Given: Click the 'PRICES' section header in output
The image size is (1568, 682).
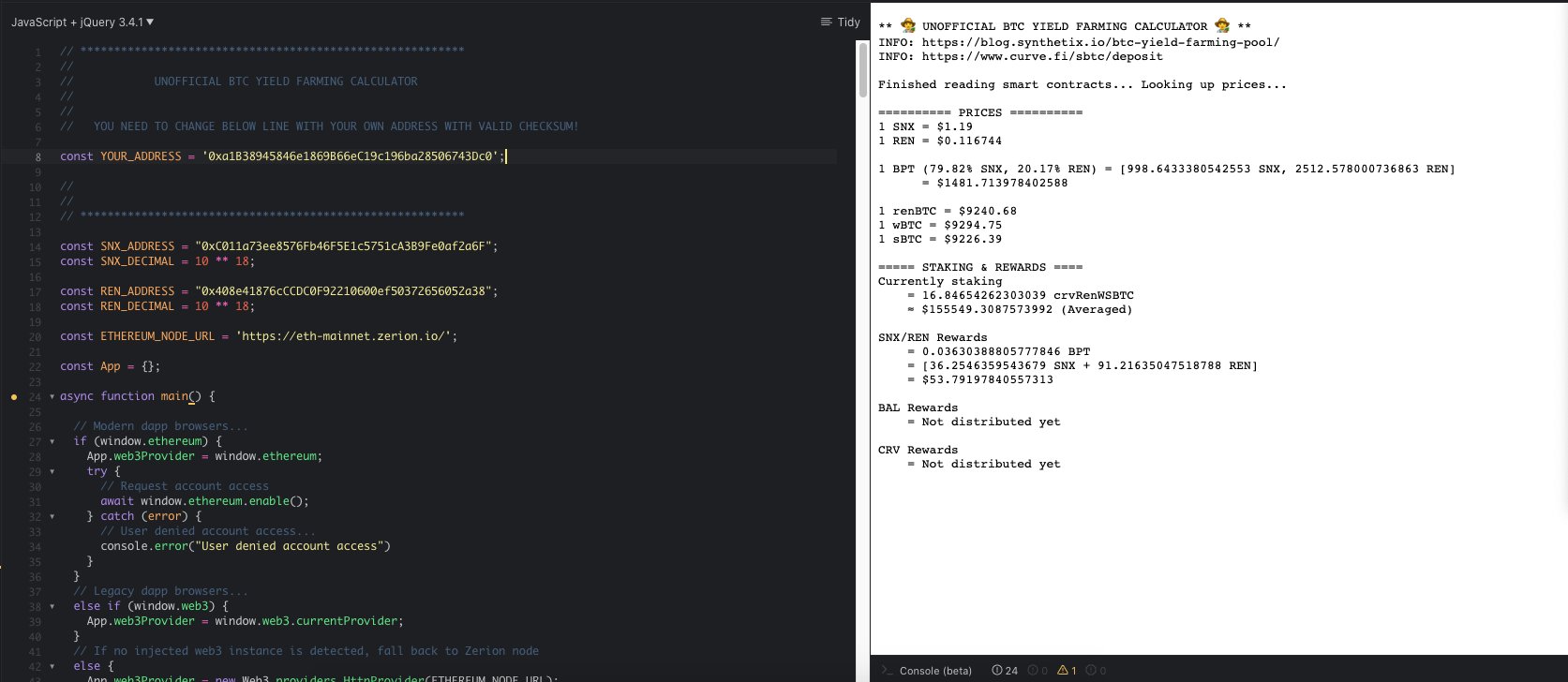Looking at the screenshot, I should point(980,112).
